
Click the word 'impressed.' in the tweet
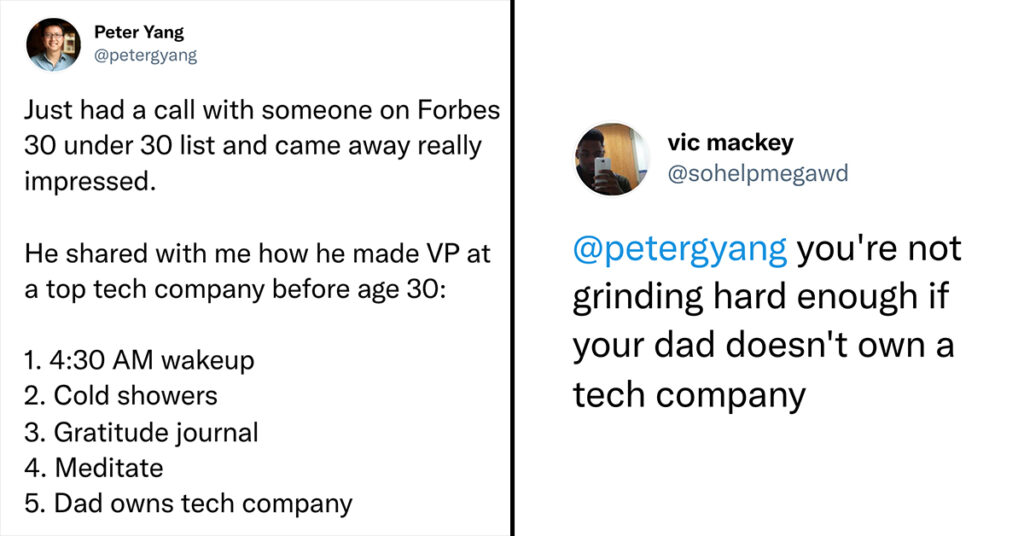coord(90,181)
